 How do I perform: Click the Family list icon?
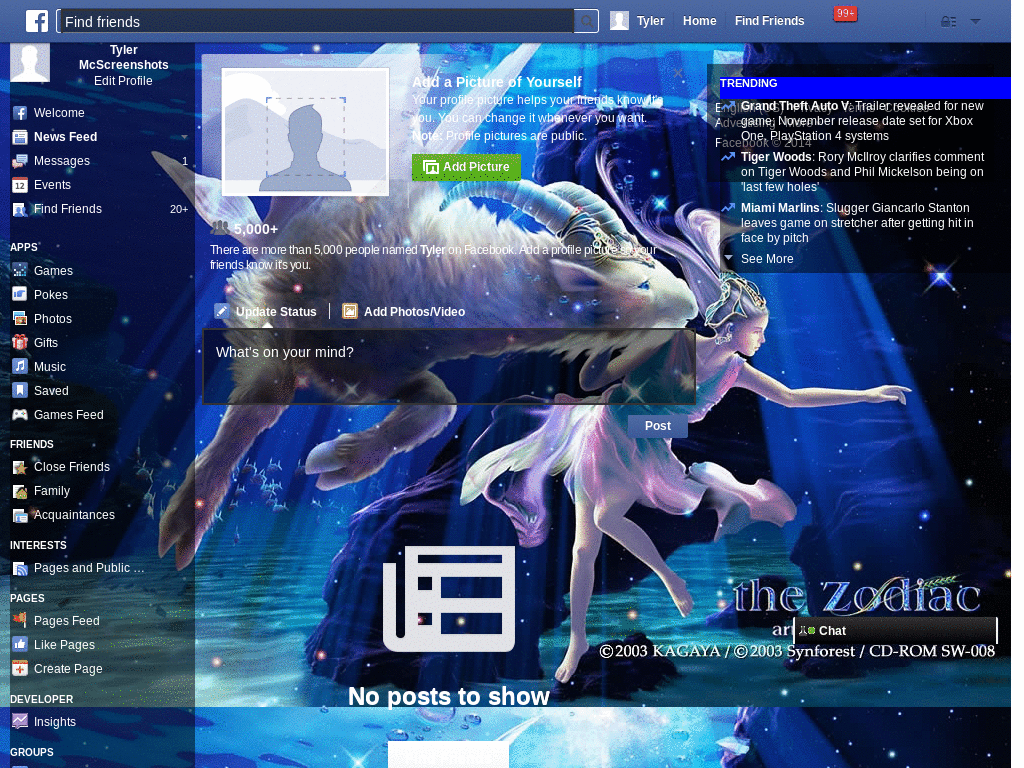[20, 491]
